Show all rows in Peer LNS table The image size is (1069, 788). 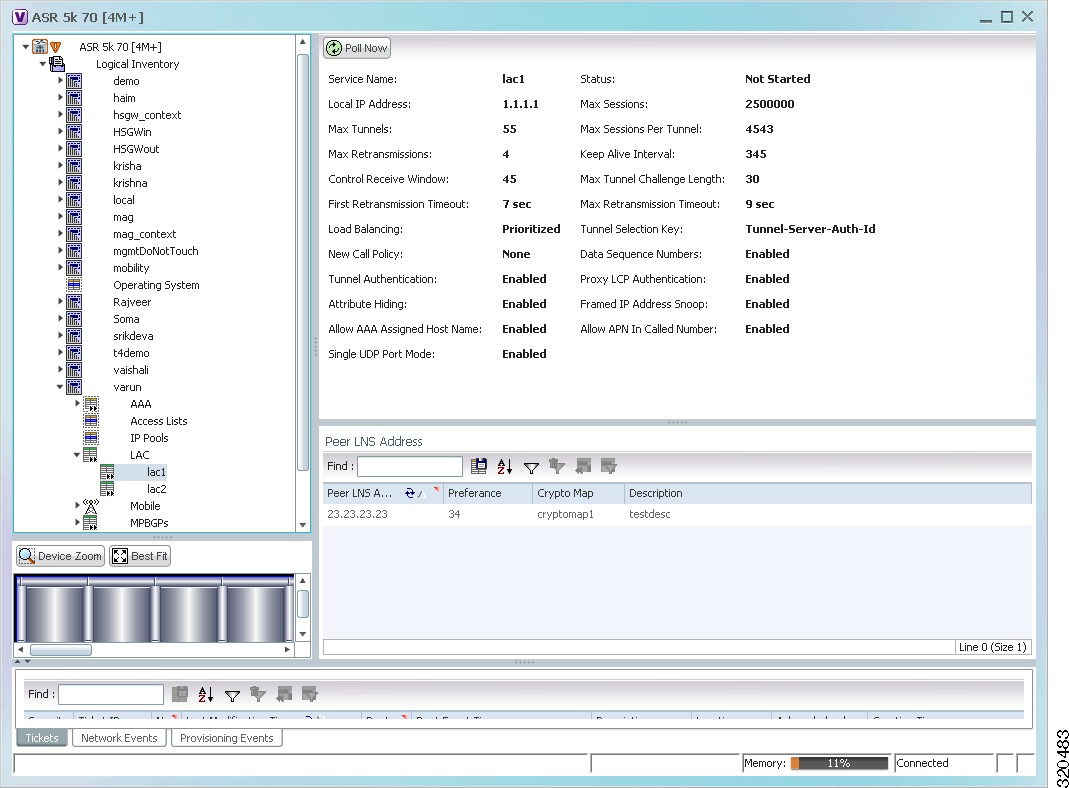(583, 466)
